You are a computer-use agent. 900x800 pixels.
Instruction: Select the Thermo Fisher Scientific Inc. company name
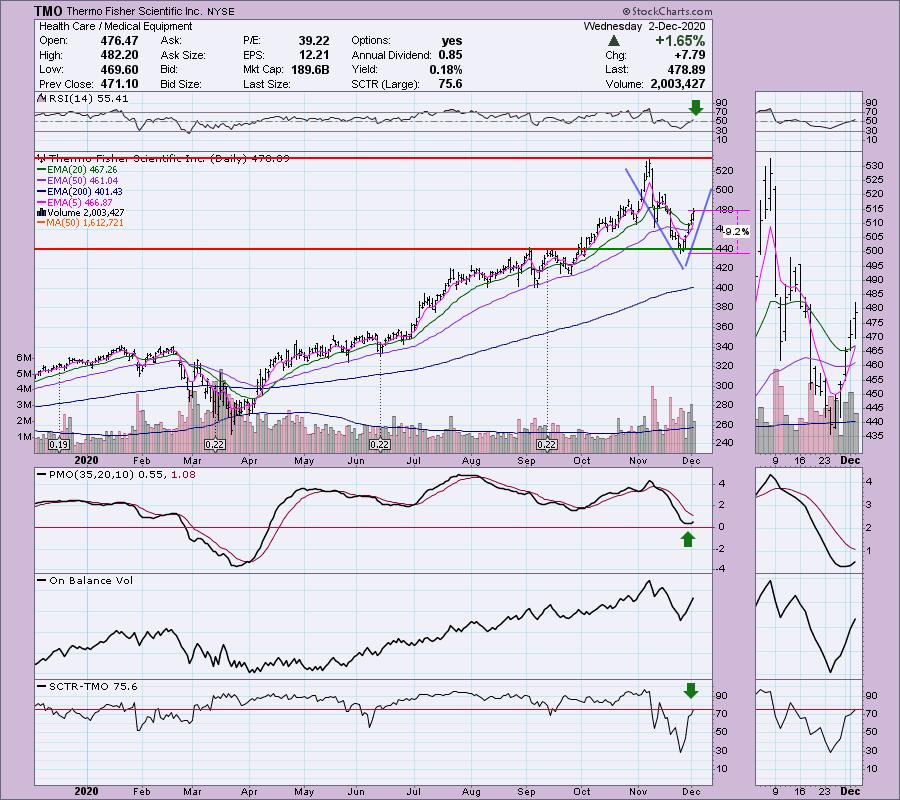[x=137, y=11]
